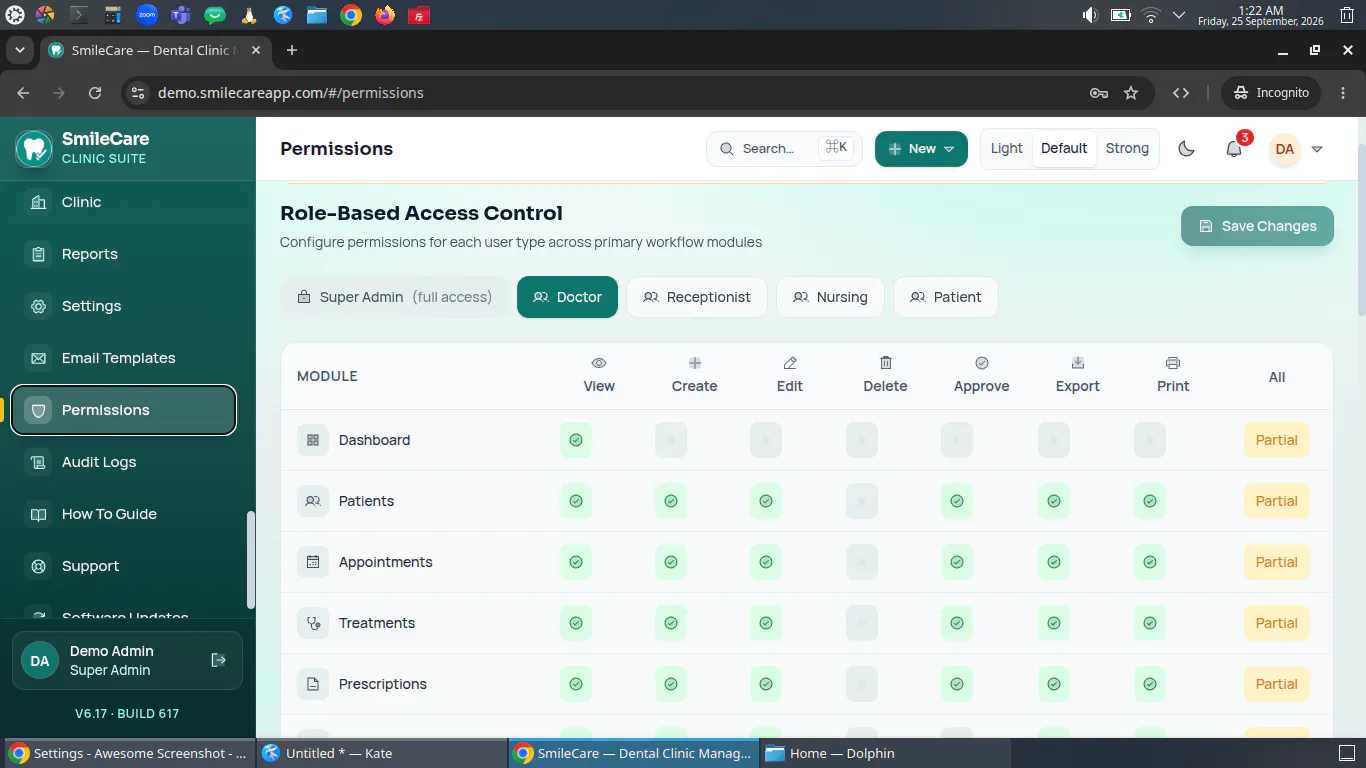This screenshot has width=1366, height=768.
Task: Click the Treatments stethoscope icon
Action: click(x=313, y=623)
